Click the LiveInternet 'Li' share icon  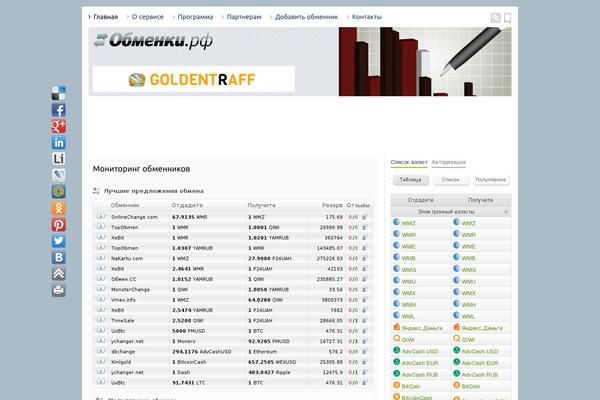tap(59, 159)
